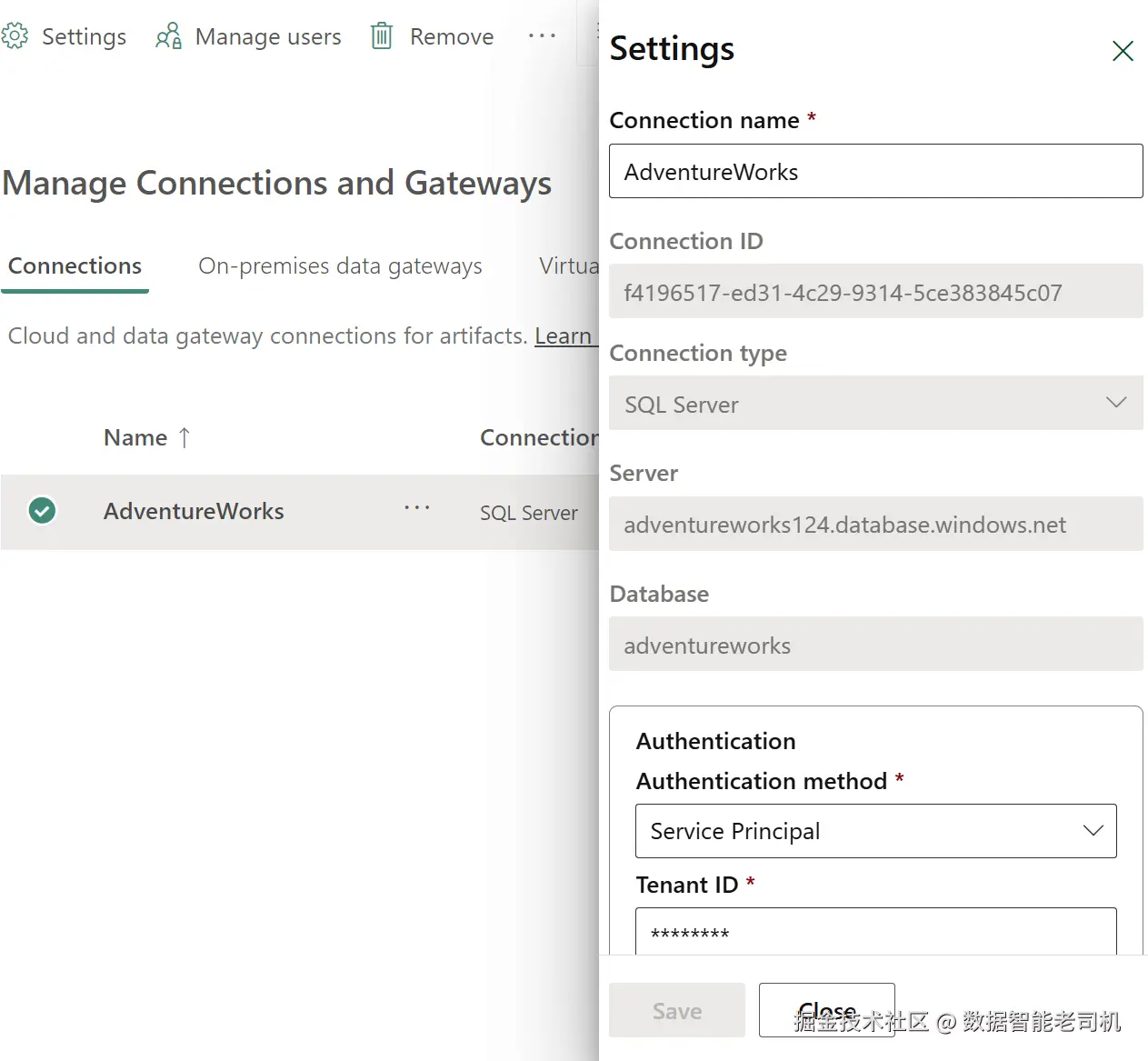Click the Database name field
The image size is (1148, 1061).
[875, 646]
